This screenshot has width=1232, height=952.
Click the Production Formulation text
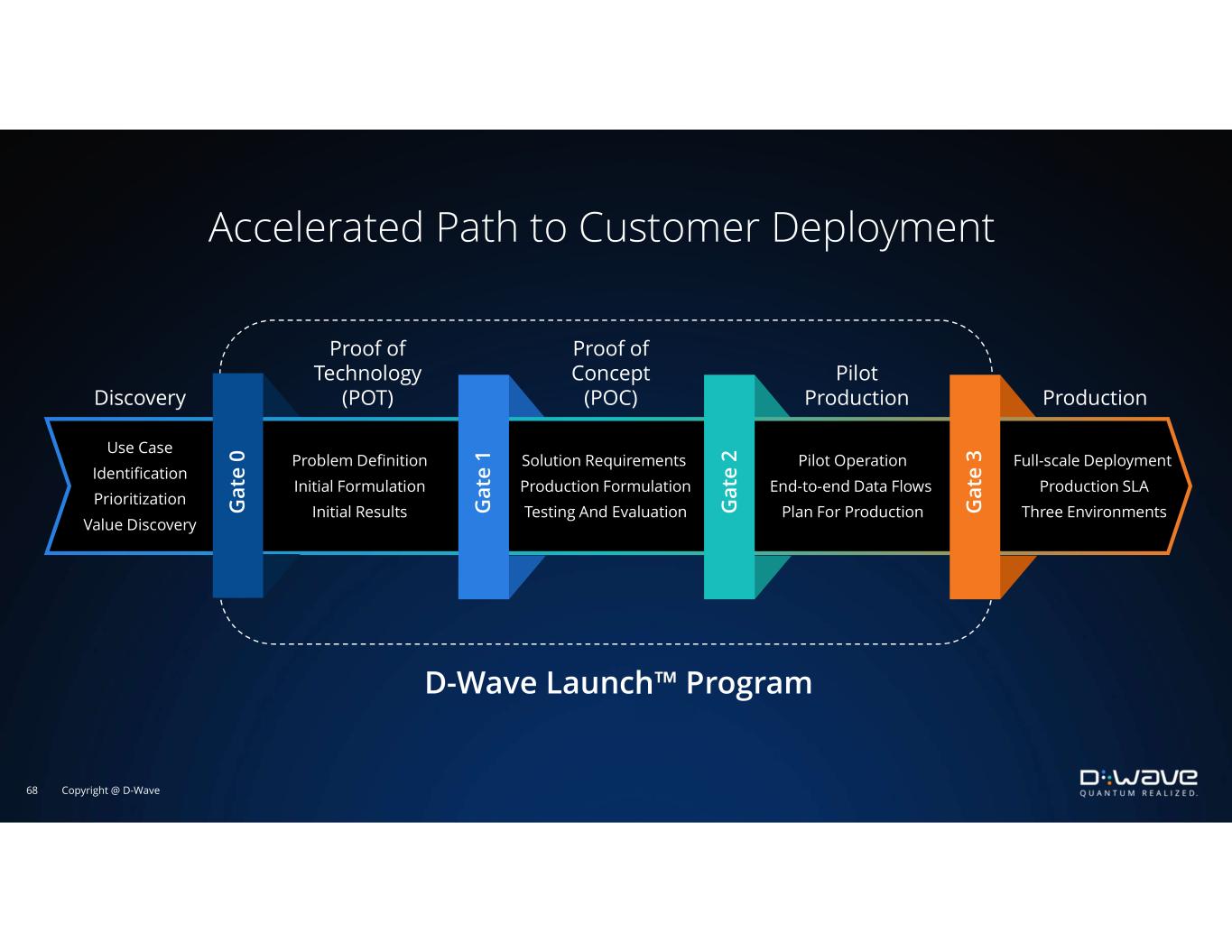point(606,486)
